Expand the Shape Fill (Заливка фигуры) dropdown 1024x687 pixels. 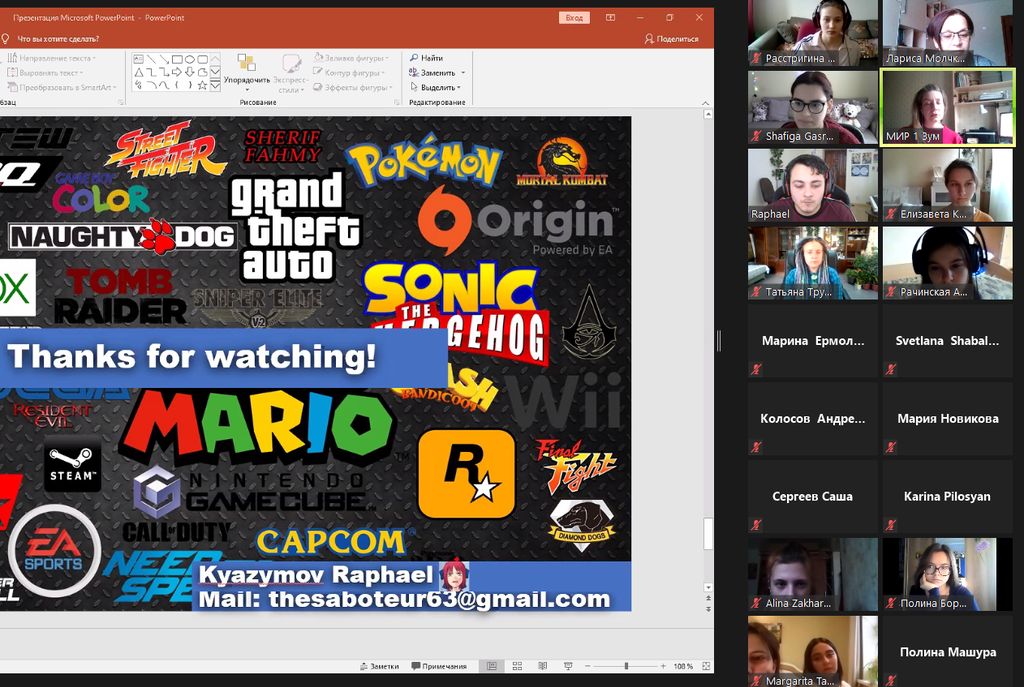(x=387, y=58)
